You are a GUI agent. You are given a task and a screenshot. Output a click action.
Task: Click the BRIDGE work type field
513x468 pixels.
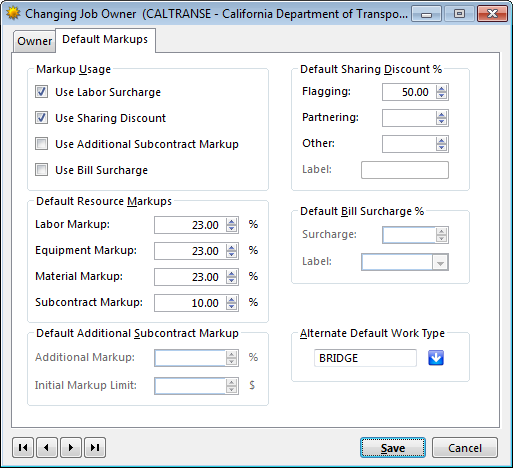[x=365, y=358]
